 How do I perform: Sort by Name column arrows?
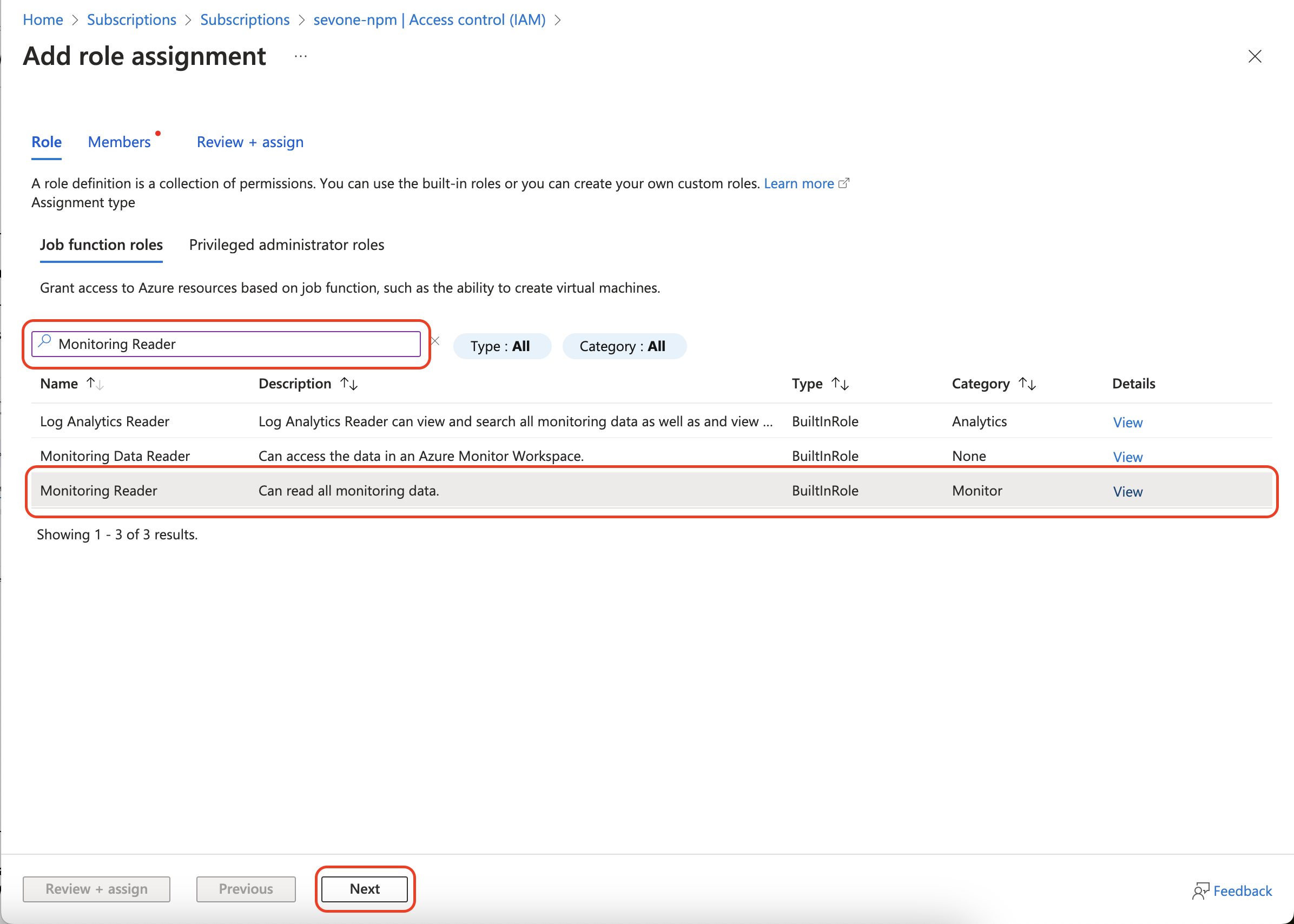96,384
